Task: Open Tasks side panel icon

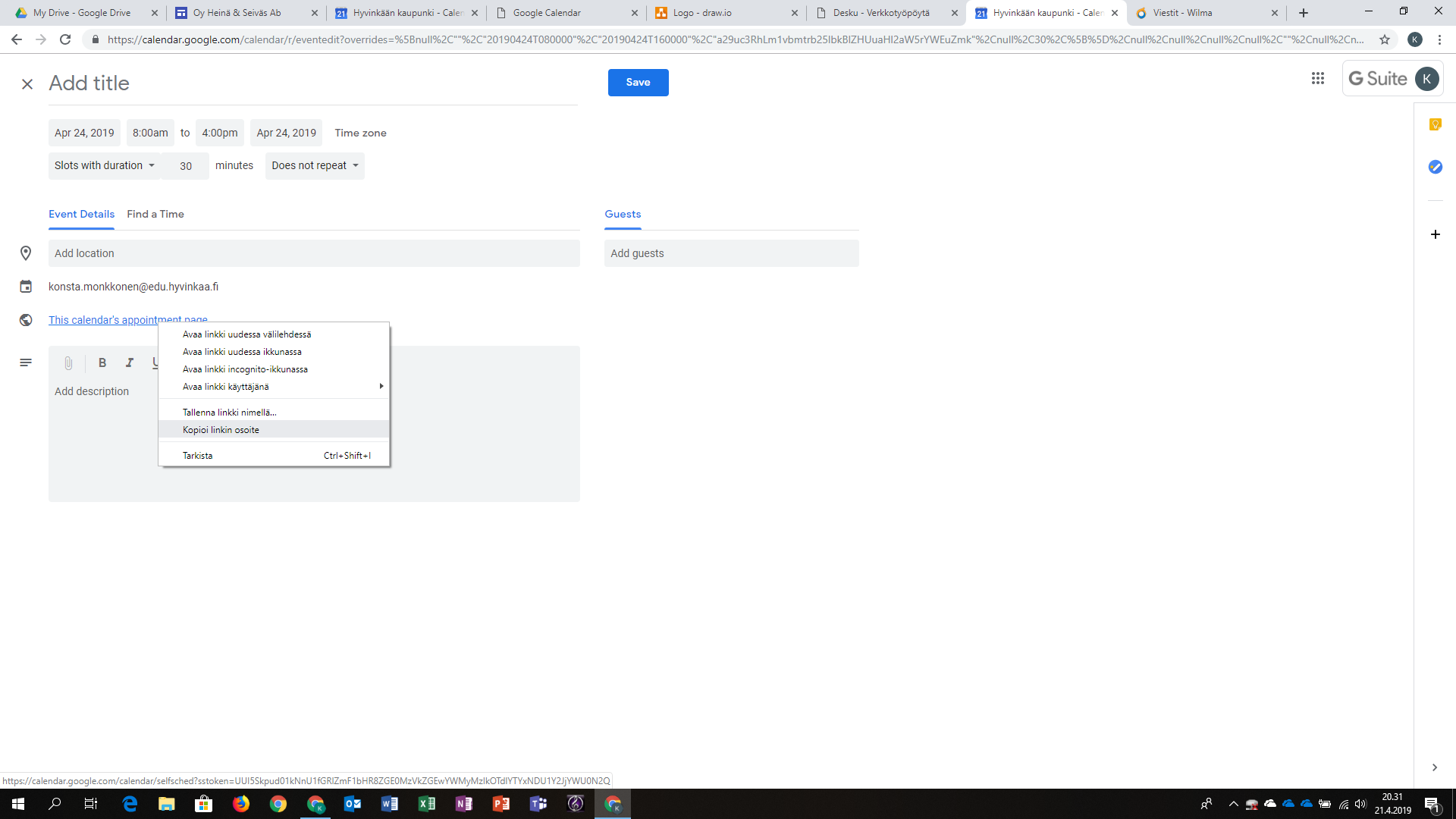Action: [x=1435, y=167]
